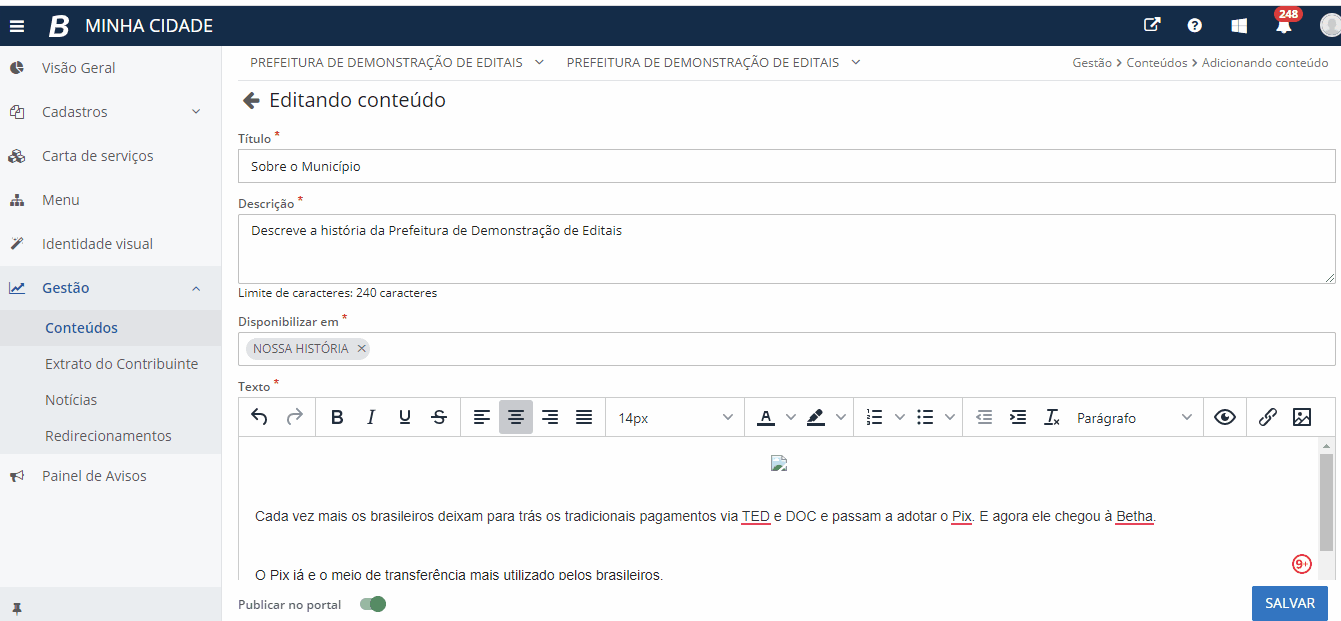Screen dimensions: 1341x621
Task: Remove the NOSSA HISTÓRIA tag
Action: [361, 348]
